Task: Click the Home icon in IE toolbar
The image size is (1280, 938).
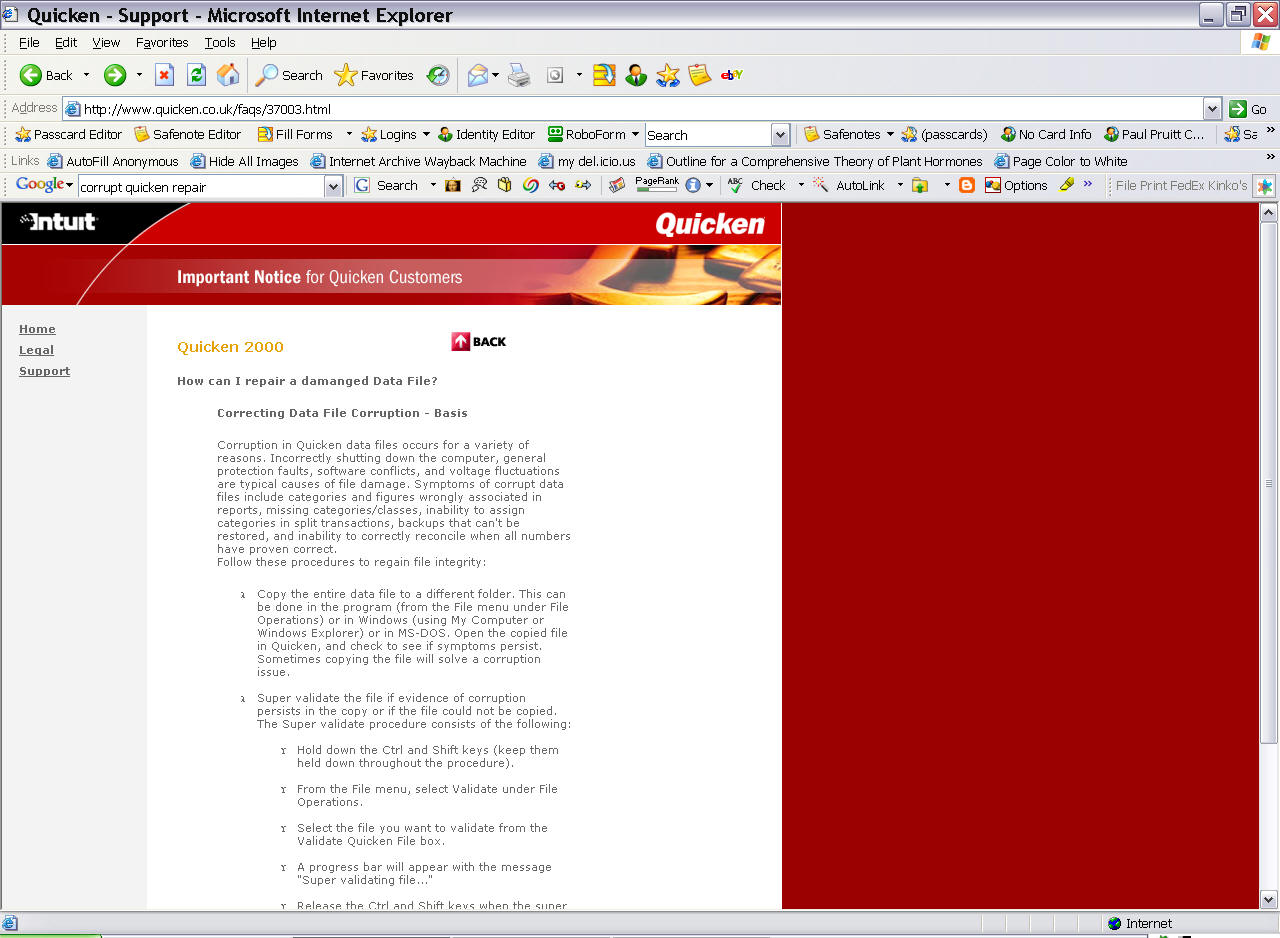Action: 228,75
